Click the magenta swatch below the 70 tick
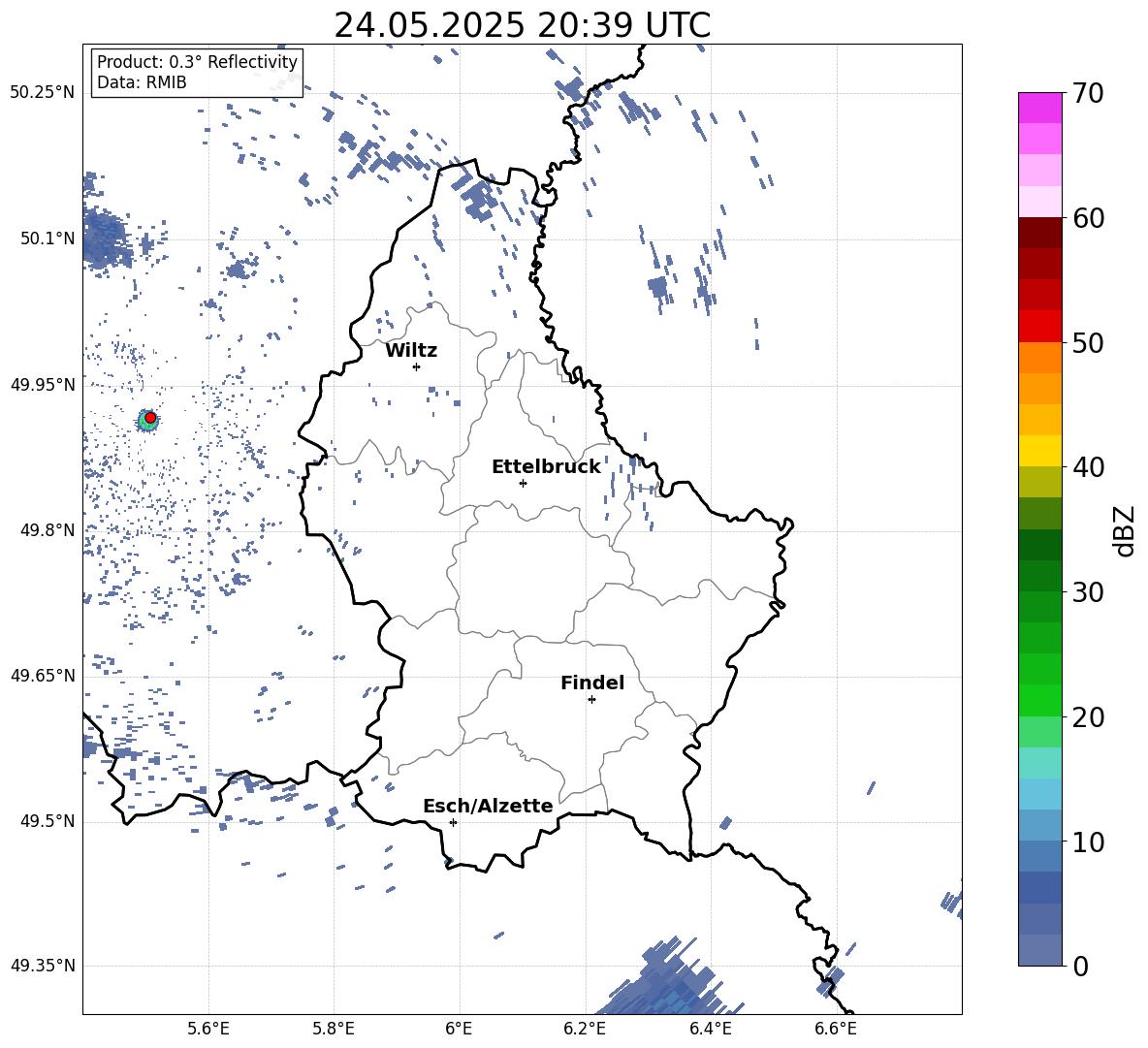 click(x=1039, y=109)
